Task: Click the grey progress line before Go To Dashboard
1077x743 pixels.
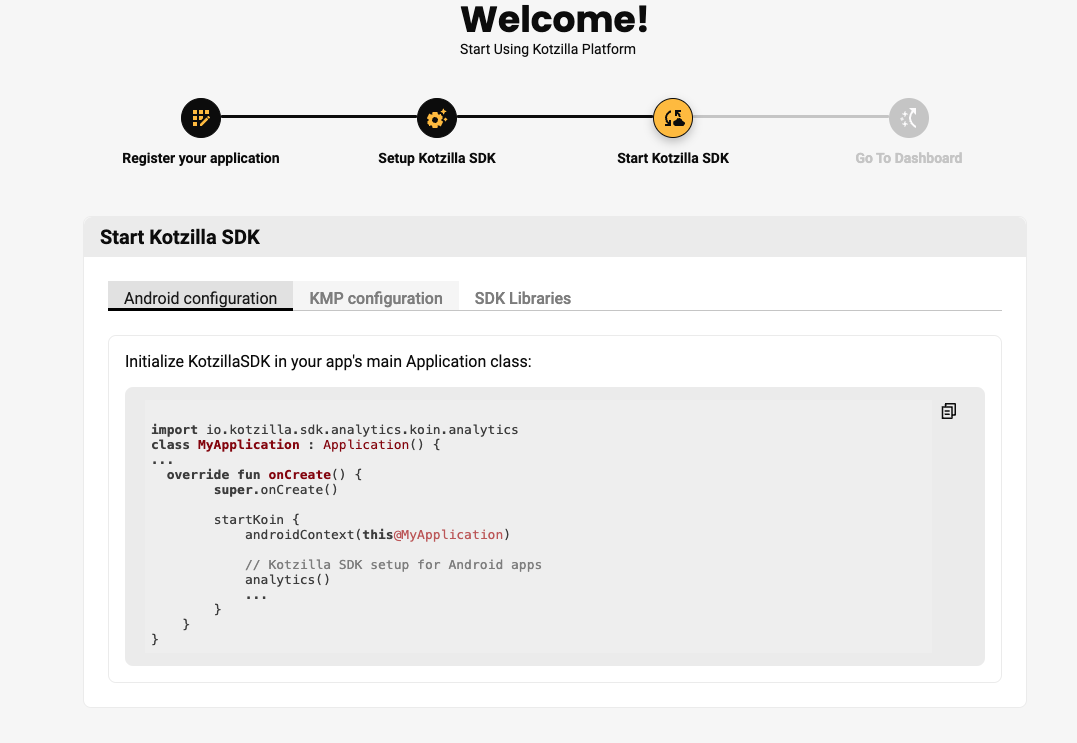Action: (791, 117)
